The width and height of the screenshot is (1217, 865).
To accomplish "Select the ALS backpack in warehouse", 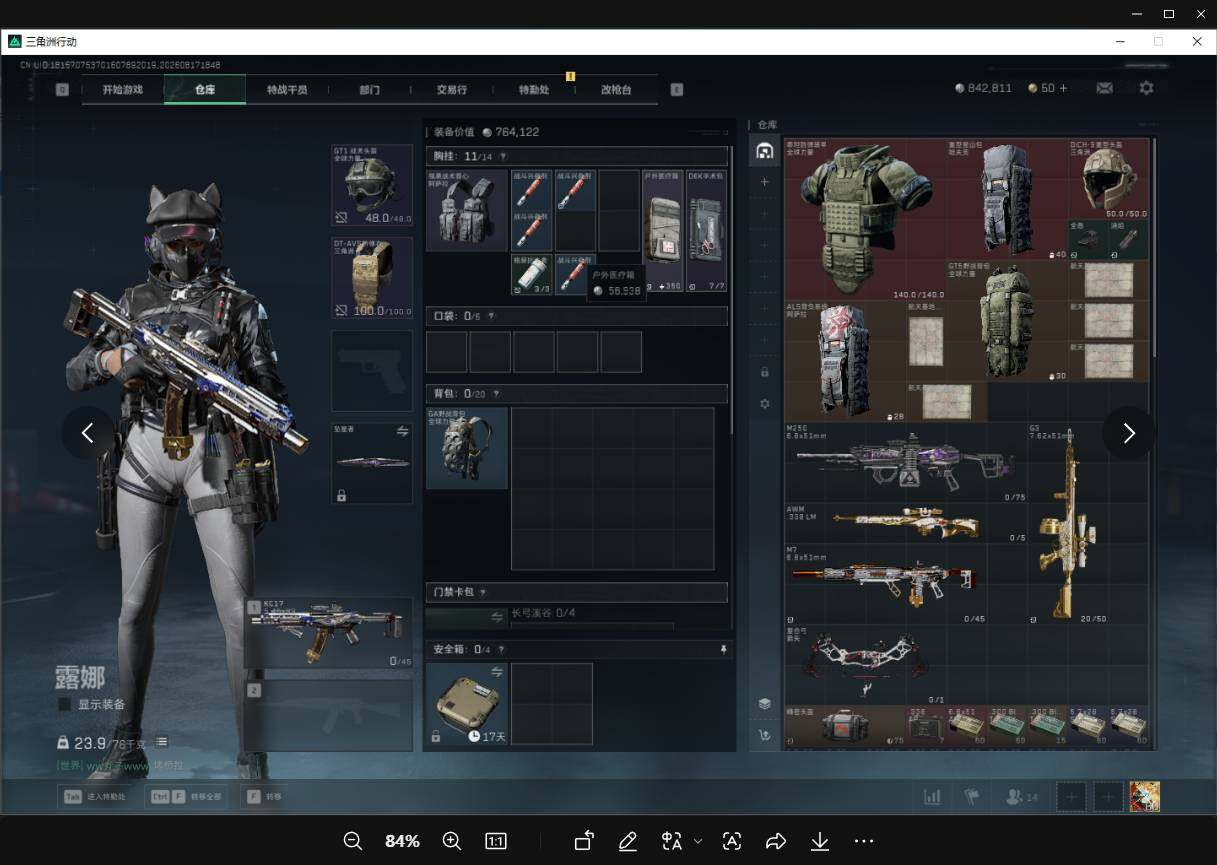I will tap(845, 361).
